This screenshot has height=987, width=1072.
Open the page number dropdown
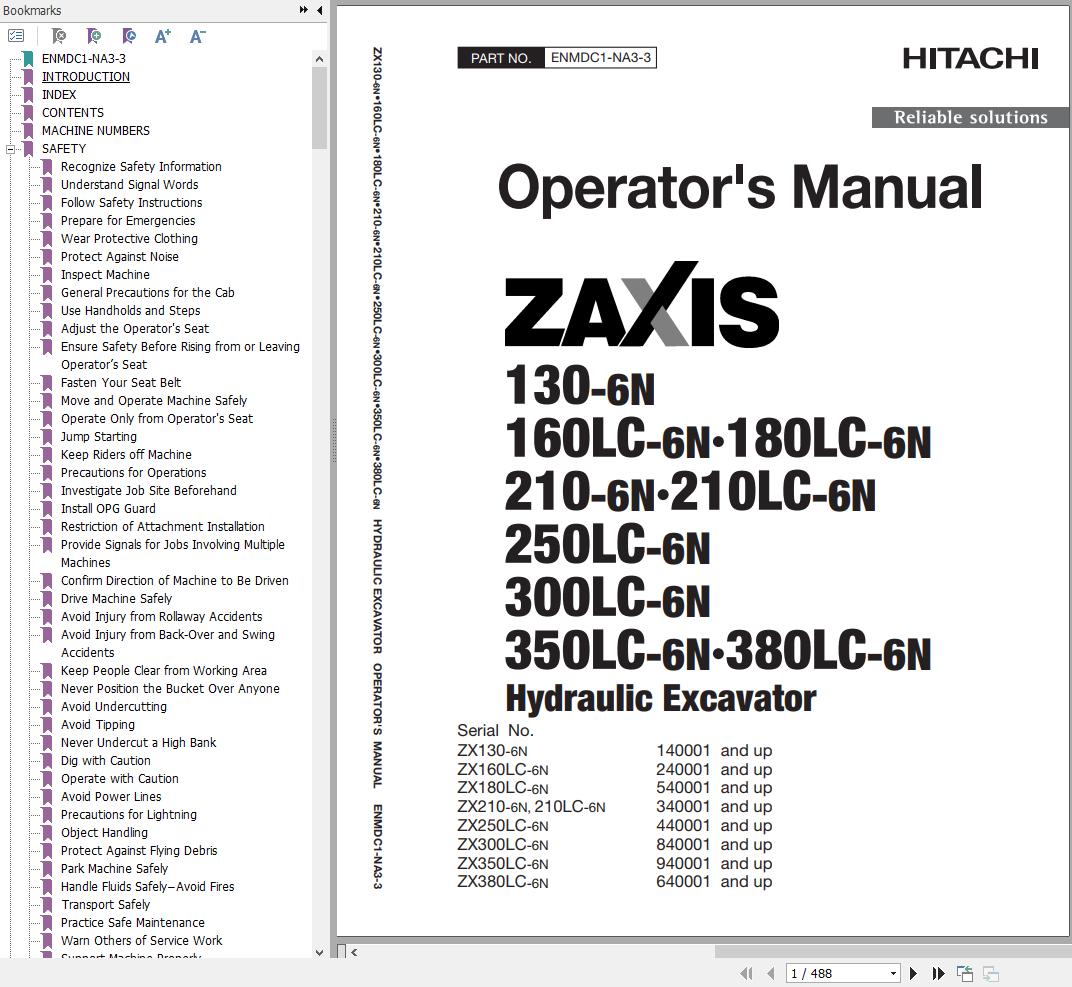893,973
